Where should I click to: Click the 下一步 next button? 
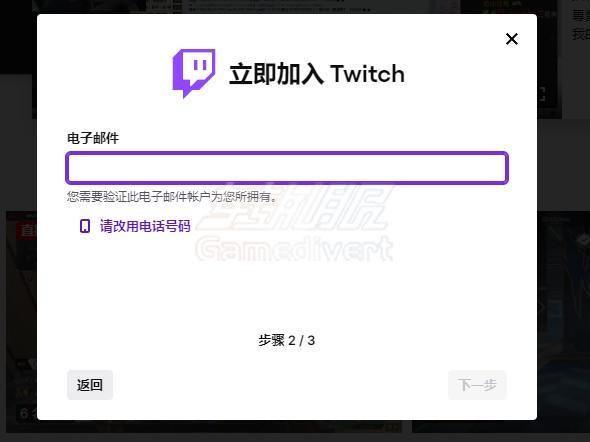tap(477, 385)
